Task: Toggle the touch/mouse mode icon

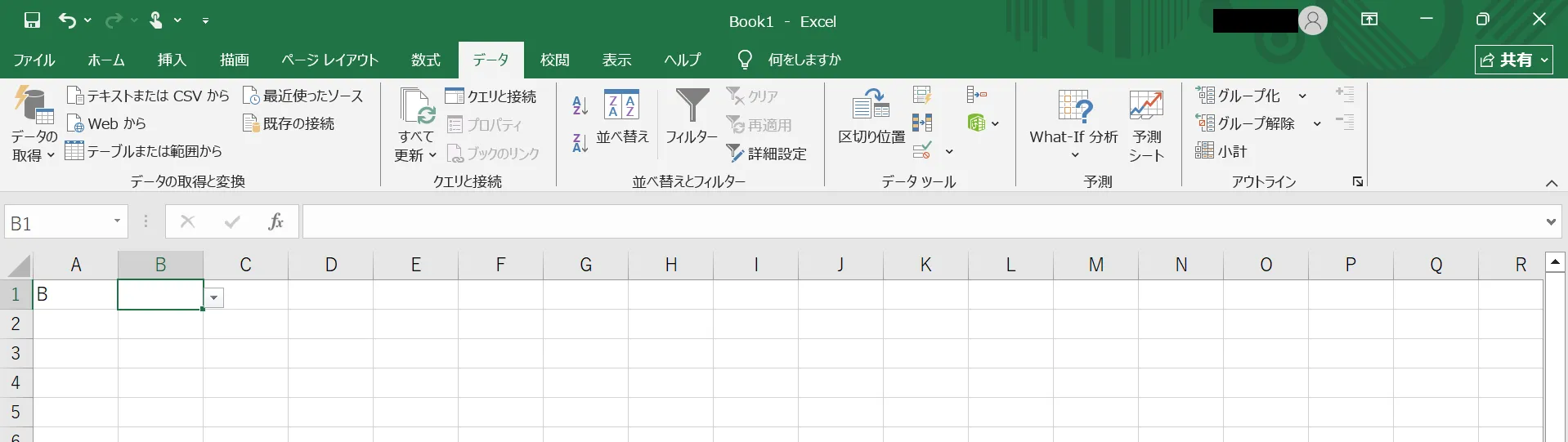Action: click(x=156, y=20)
